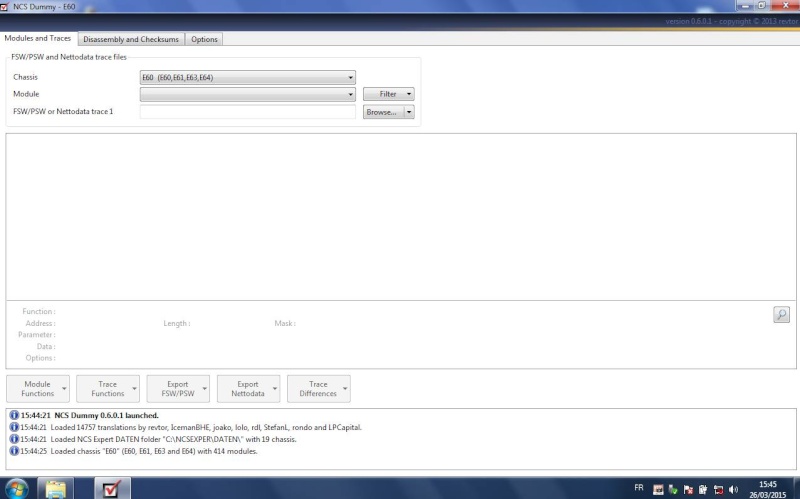This screenshot has width=800, height=499.
Task: Click the volume speaker tray icon
Action: (x=734, y=490)
